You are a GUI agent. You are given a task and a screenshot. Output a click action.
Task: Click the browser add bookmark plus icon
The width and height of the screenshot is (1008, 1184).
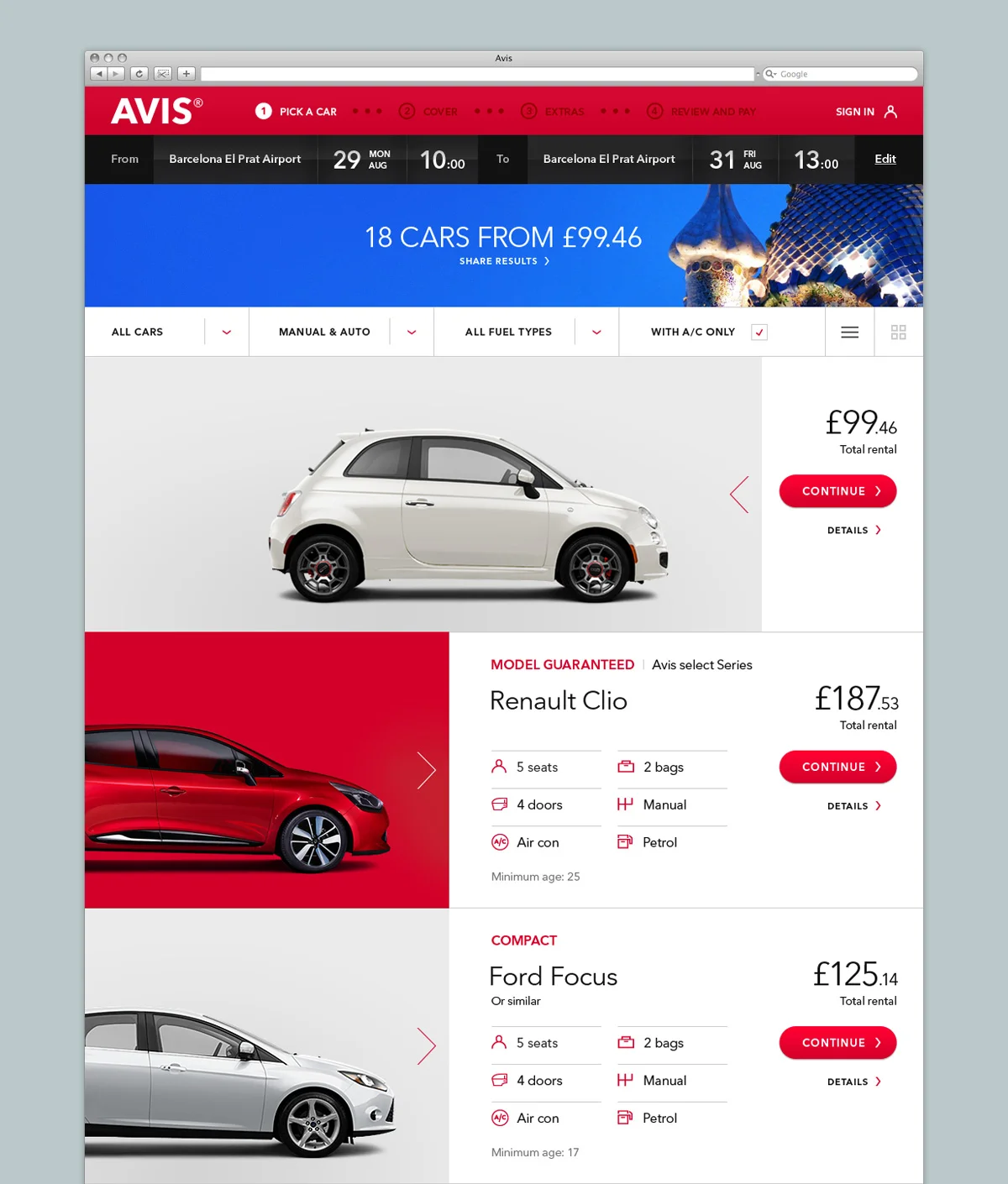click(186, 74)
